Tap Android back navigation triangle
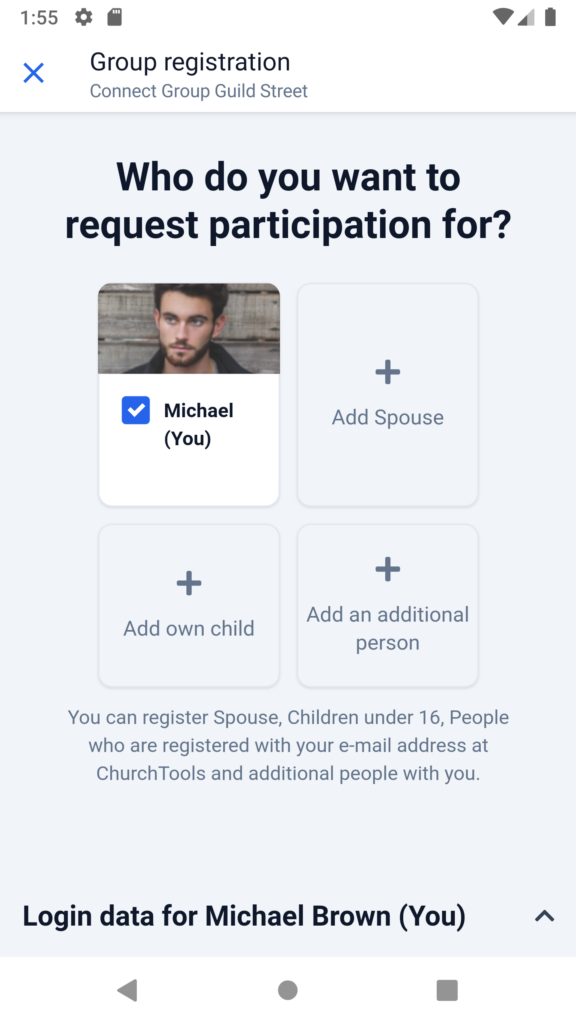Image resolution: width=576 pixels, height=1024 pixels. pos(127,990)
